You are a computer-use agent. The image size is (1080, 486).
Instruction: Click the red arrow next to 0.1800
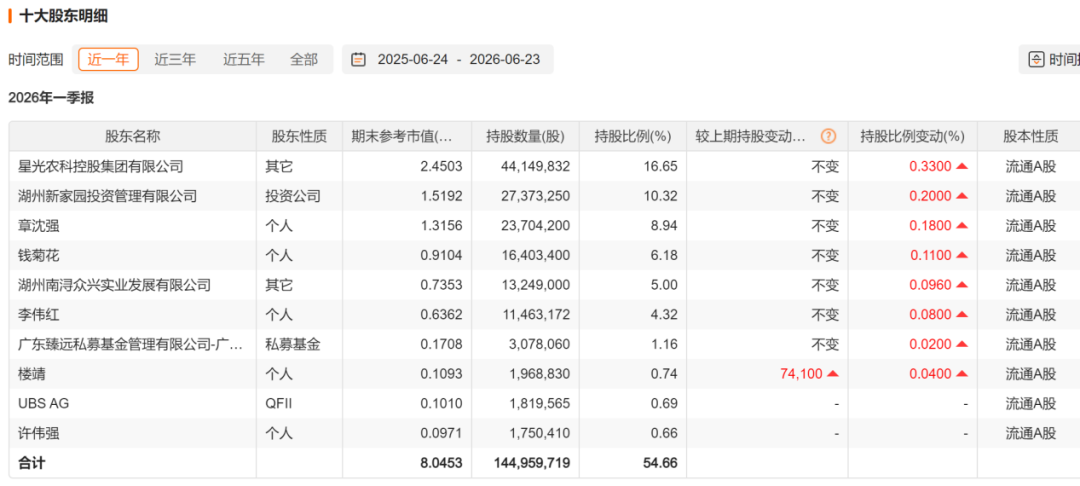tap(962, 226)
